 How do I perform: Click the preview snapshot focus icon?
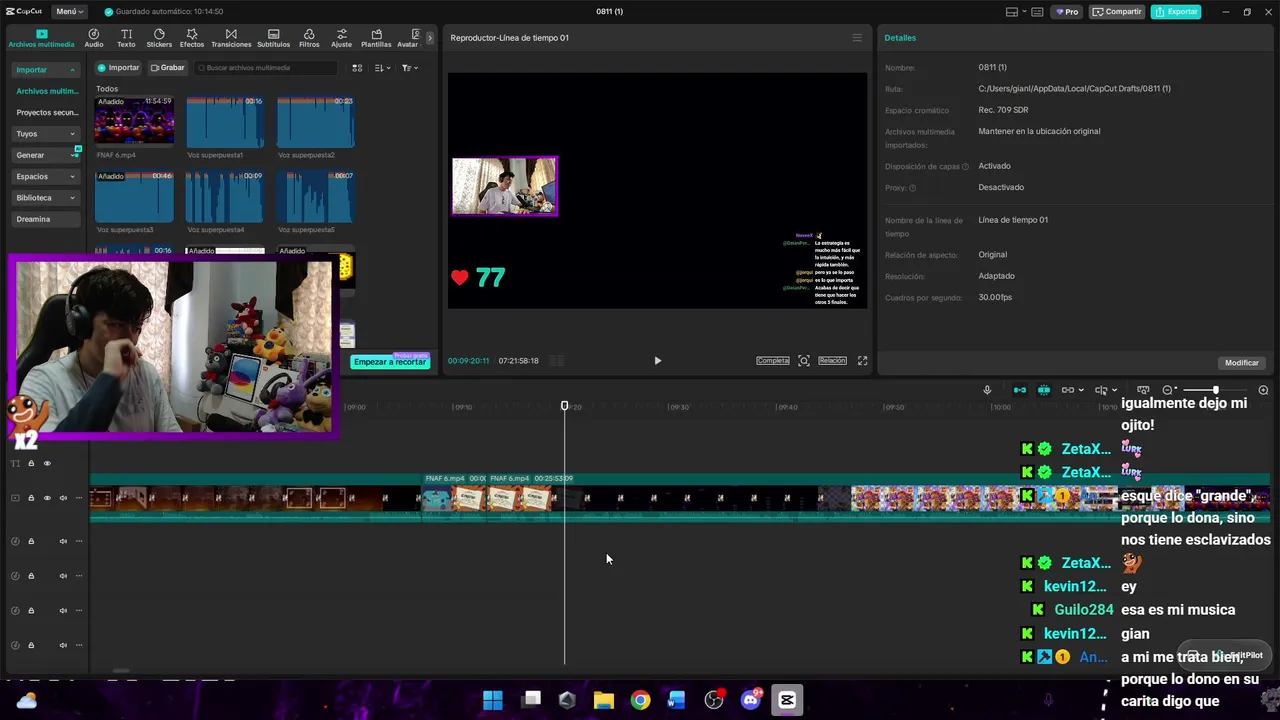coord(804,361)
